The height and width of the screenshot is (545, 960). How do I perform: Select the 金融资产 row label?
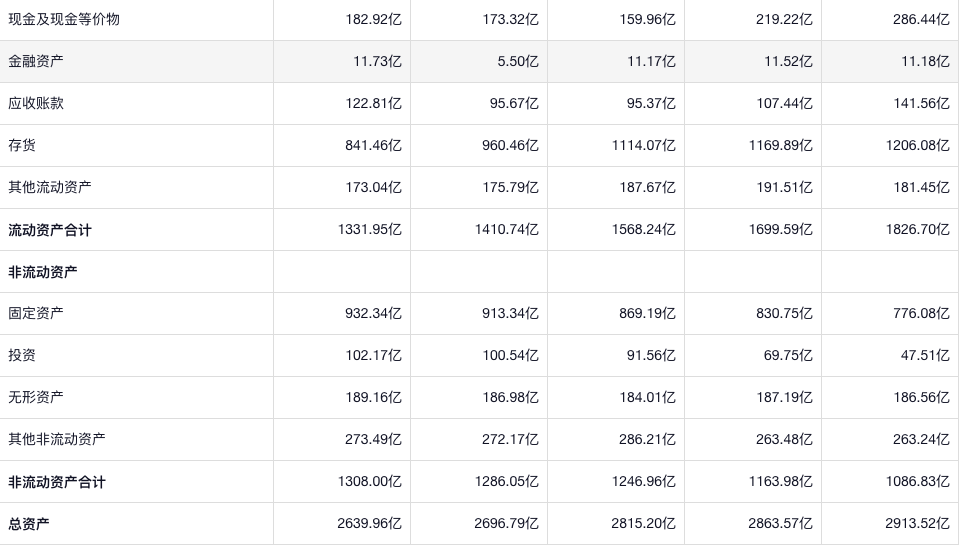(36, 61)
